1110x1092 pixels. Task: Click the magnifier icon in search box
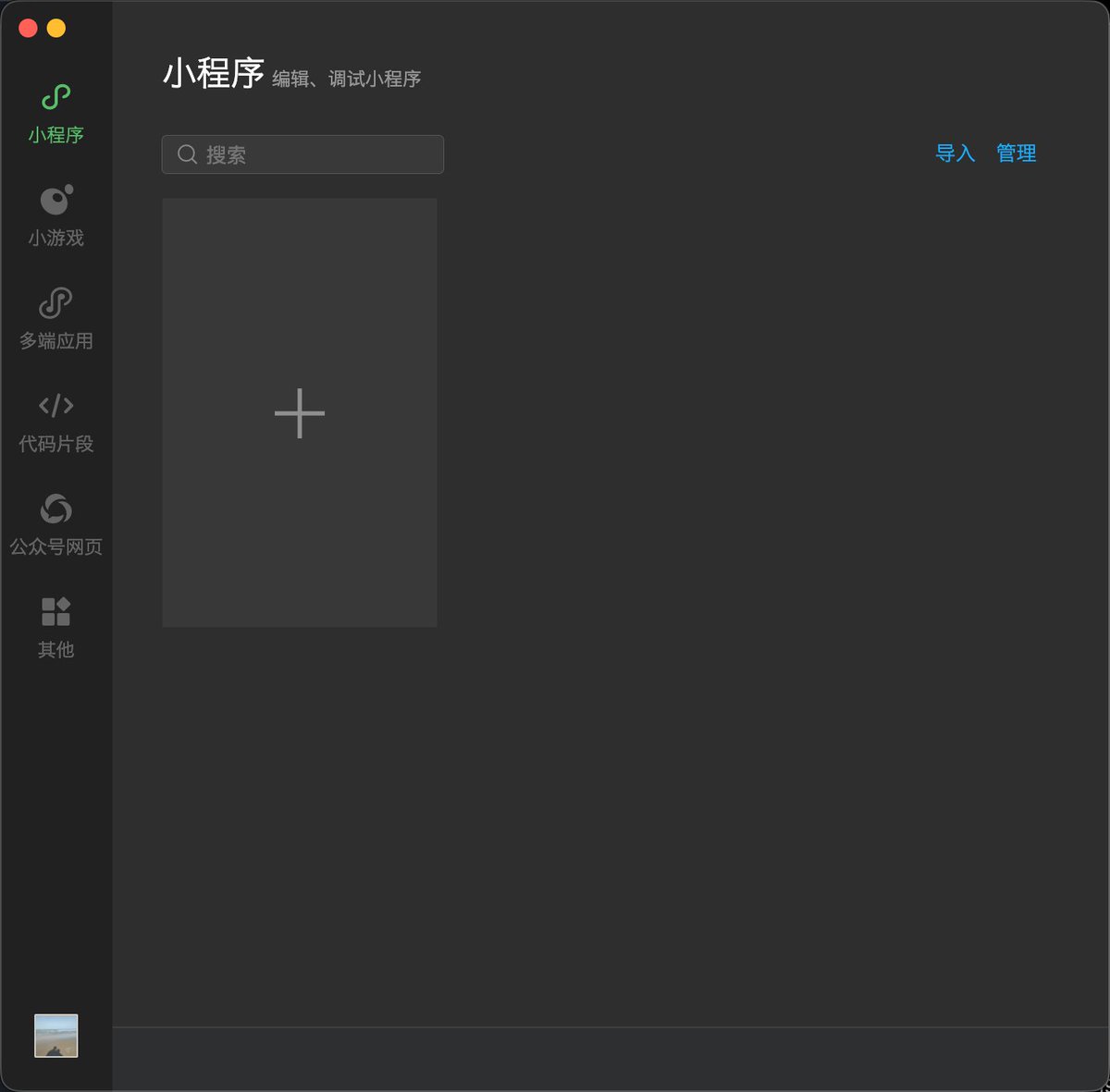[187, 154]
